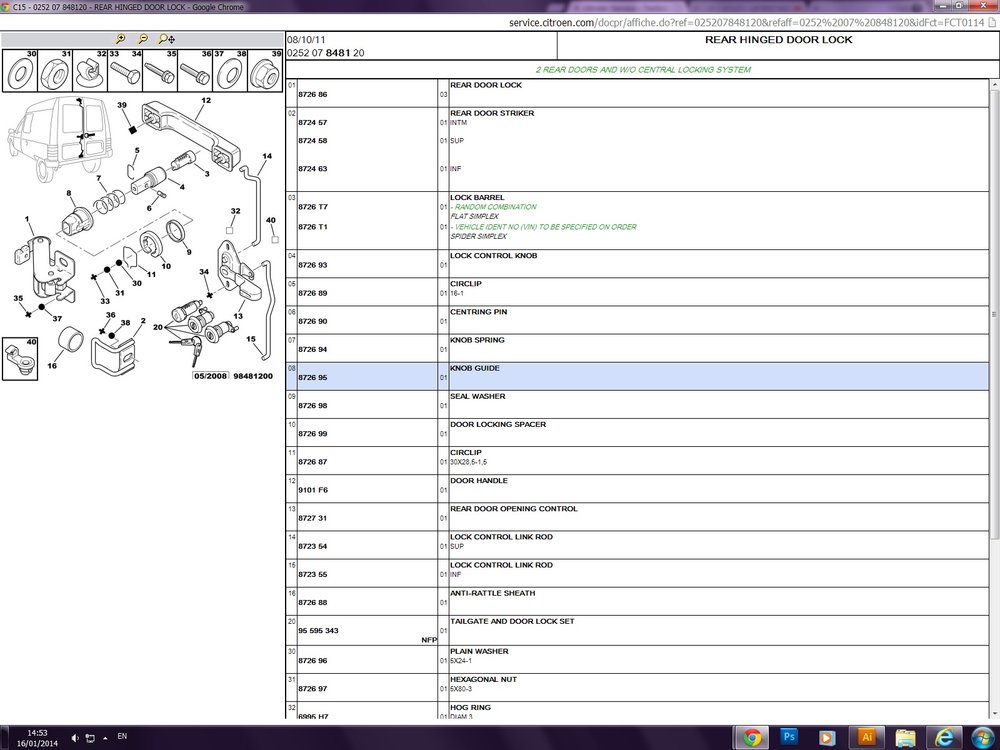Select the part 39 flange nut thumbnail
Screen dimensions: 1000x750
tap(265, 71)
